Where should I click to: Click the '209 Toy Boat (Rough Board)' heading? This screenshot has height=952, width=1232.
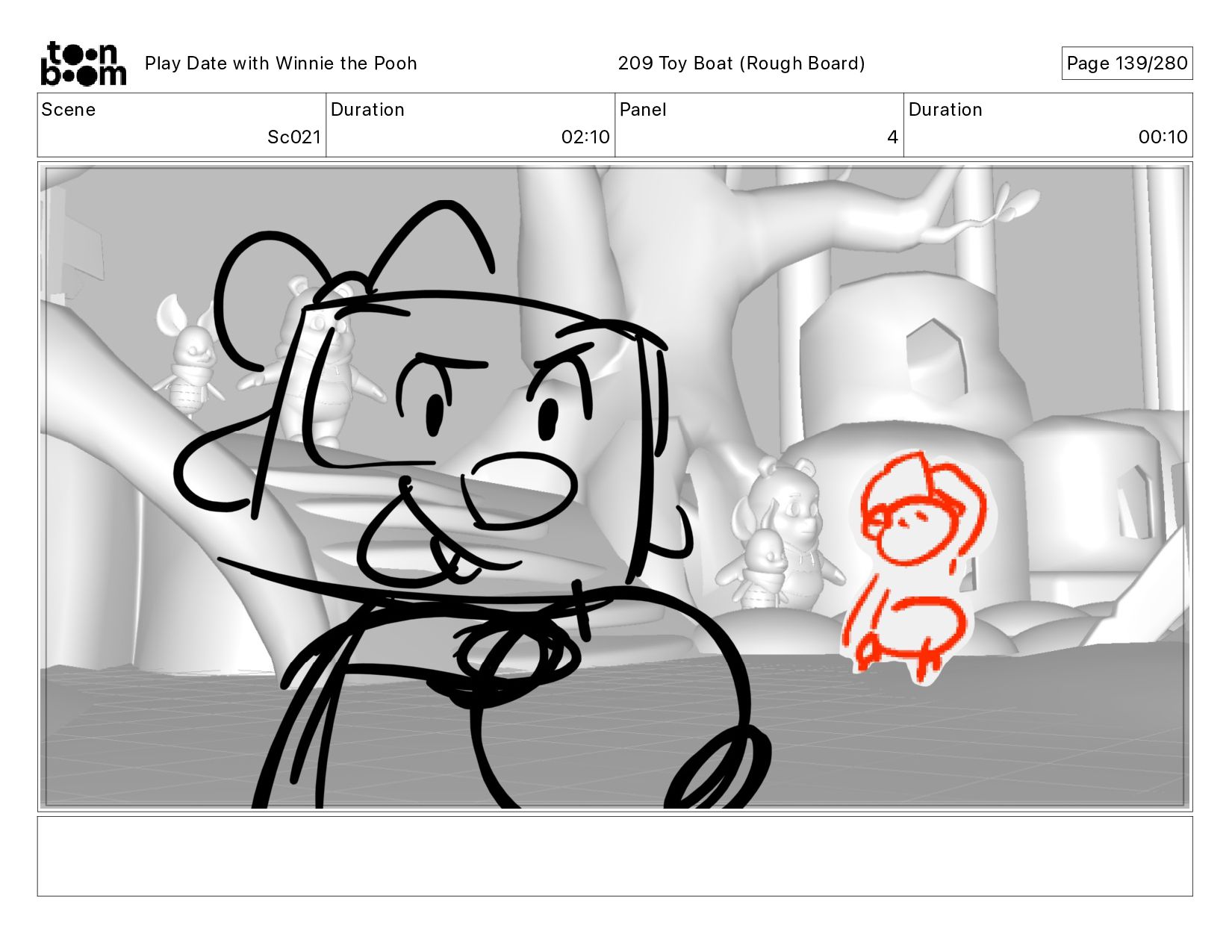coord(741,63)
